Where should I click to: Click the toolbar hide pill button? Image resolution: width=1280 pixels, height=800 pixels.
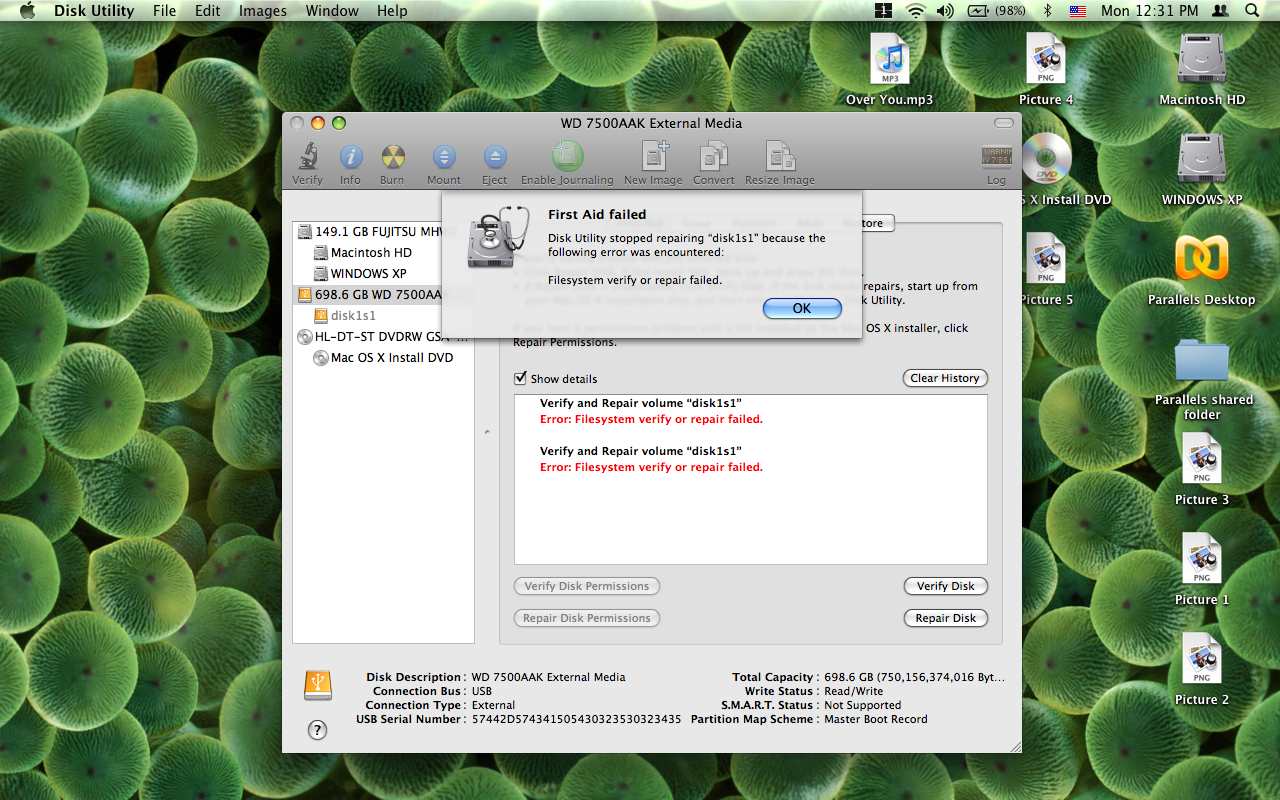(x=1003, y=123)
